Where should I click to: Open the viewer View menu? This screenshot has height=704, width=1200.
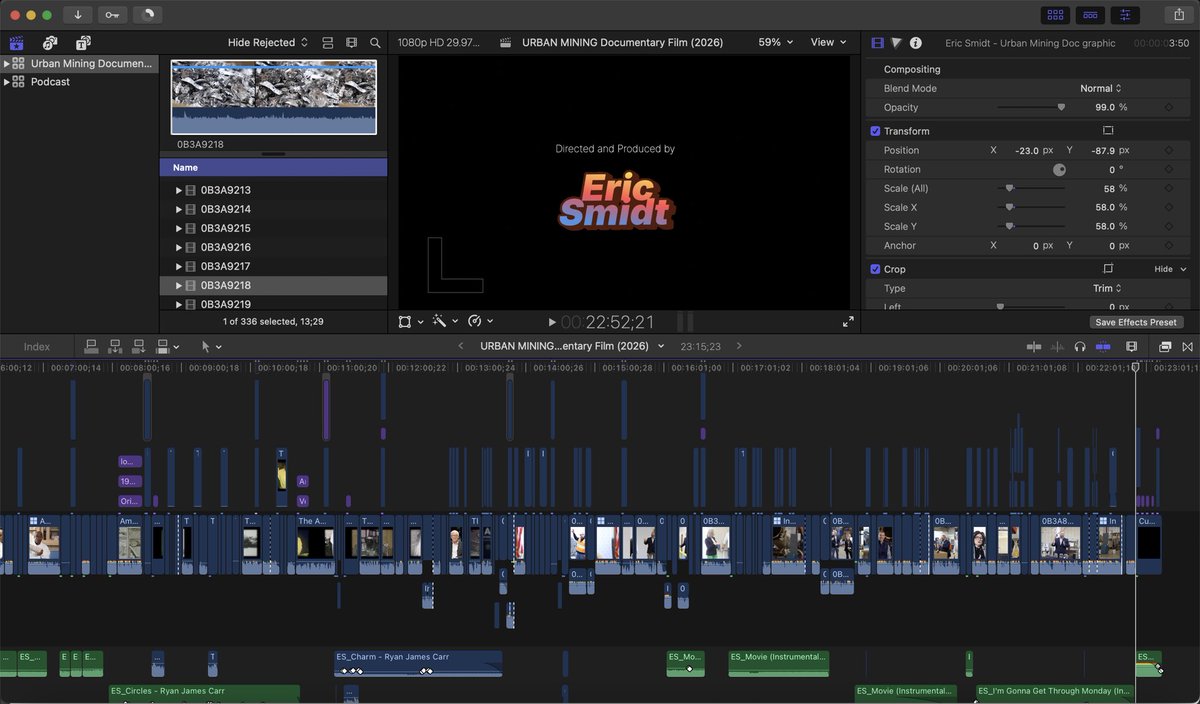click(828, 43)
